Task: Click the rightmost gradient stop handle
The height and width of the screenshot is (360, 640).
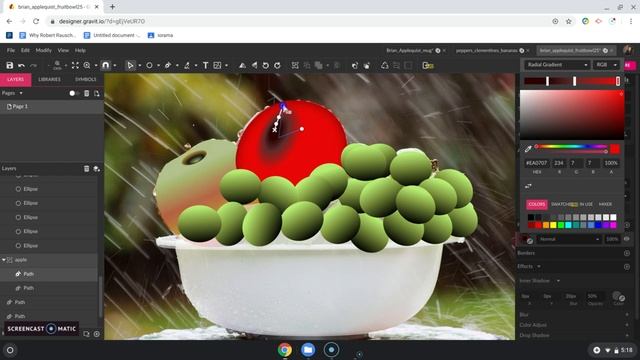Action: click(x=618, y=81)
